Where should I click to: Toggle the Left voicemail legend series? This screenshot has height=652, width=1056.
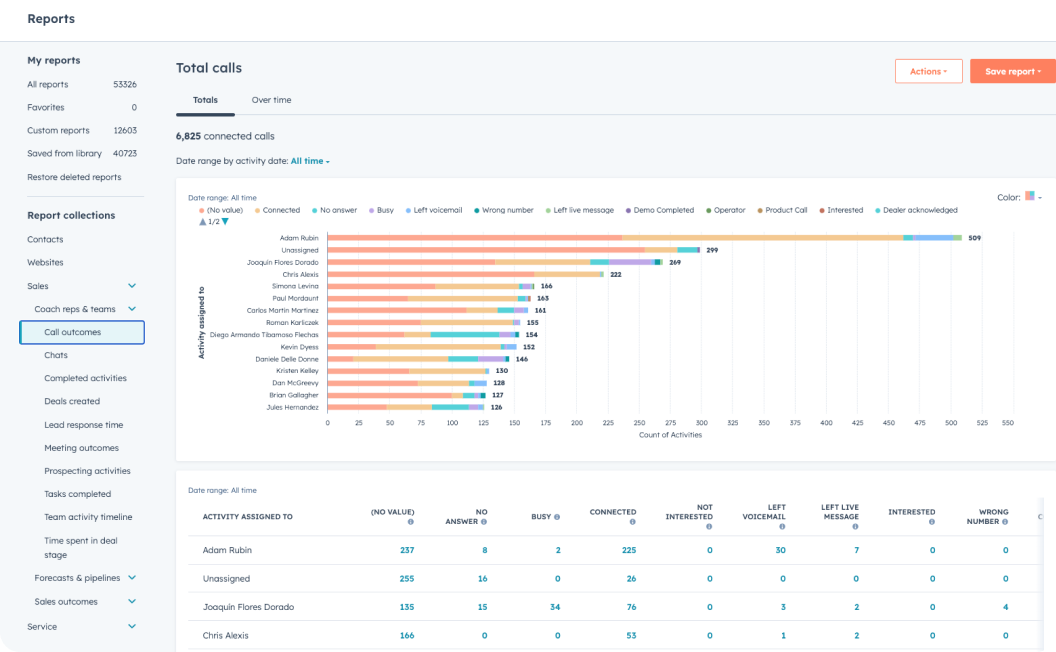point(437,210)
